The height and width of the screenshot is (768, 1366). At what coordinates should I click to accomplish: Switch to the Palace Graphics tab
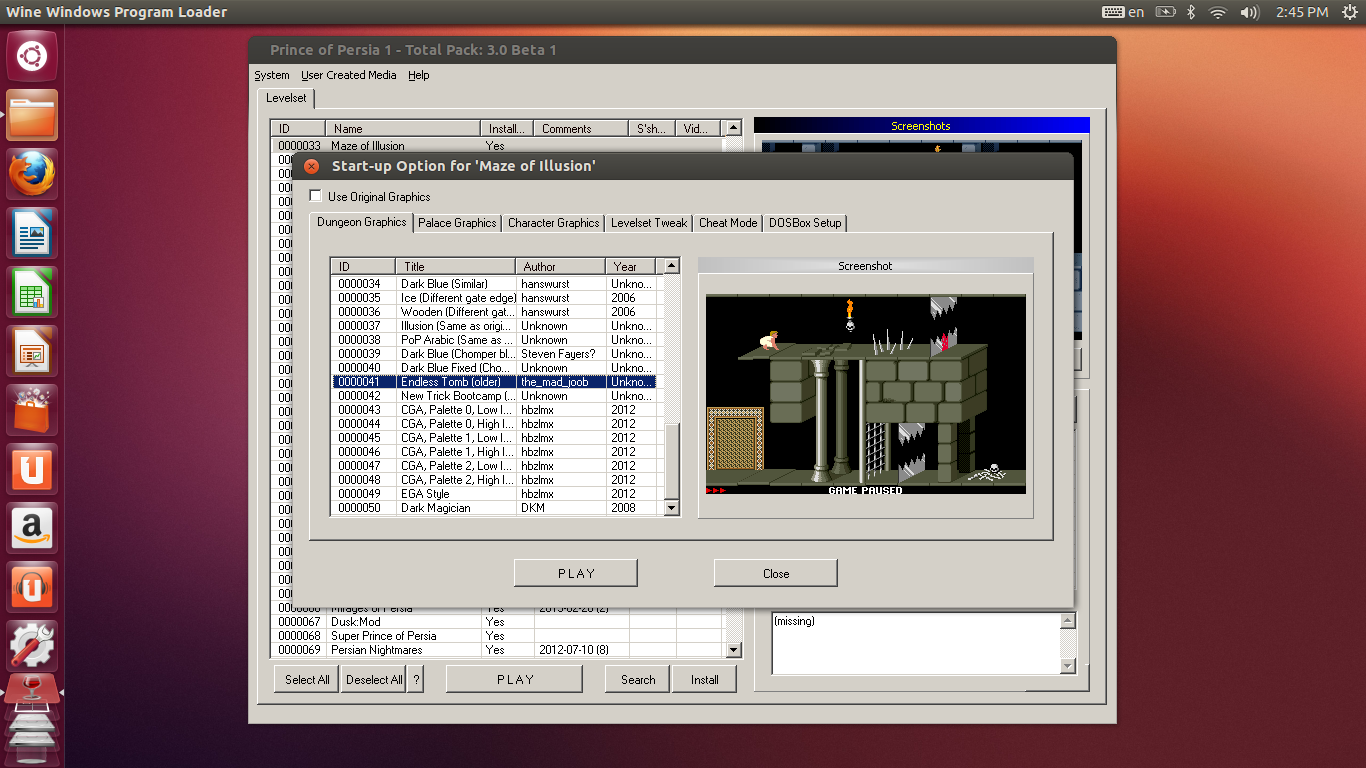(x=457, y=223)
